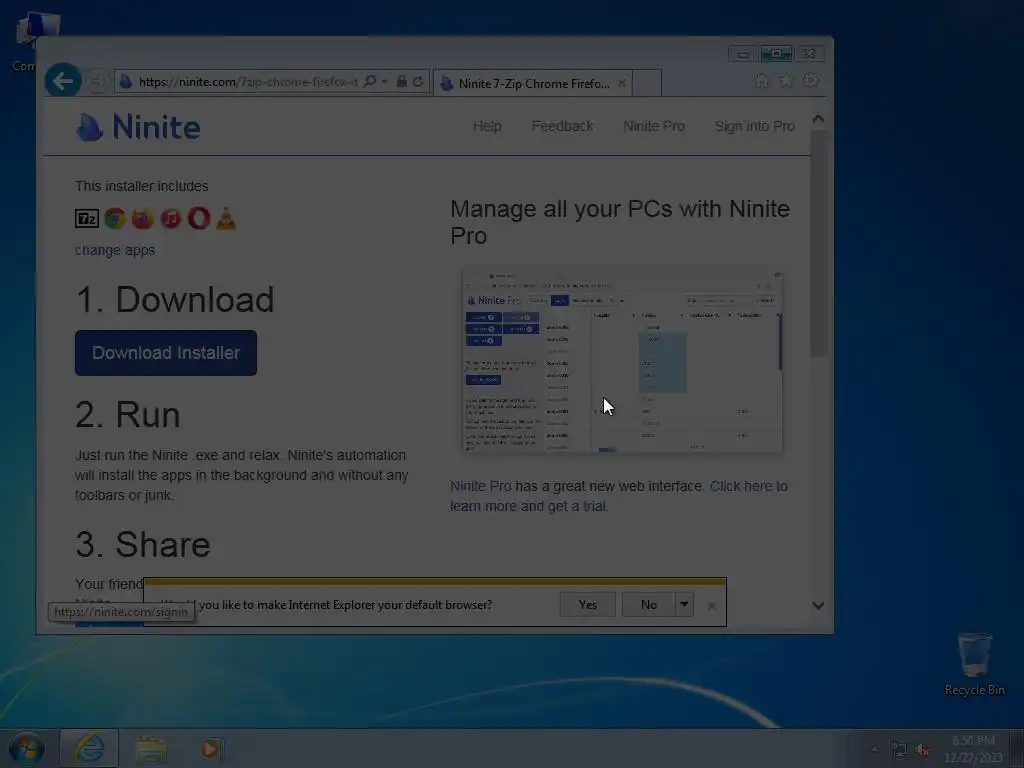Viewport: 1024px width, 768px height.
Task: Click the taskbar clock
Action: click(973, 749)
